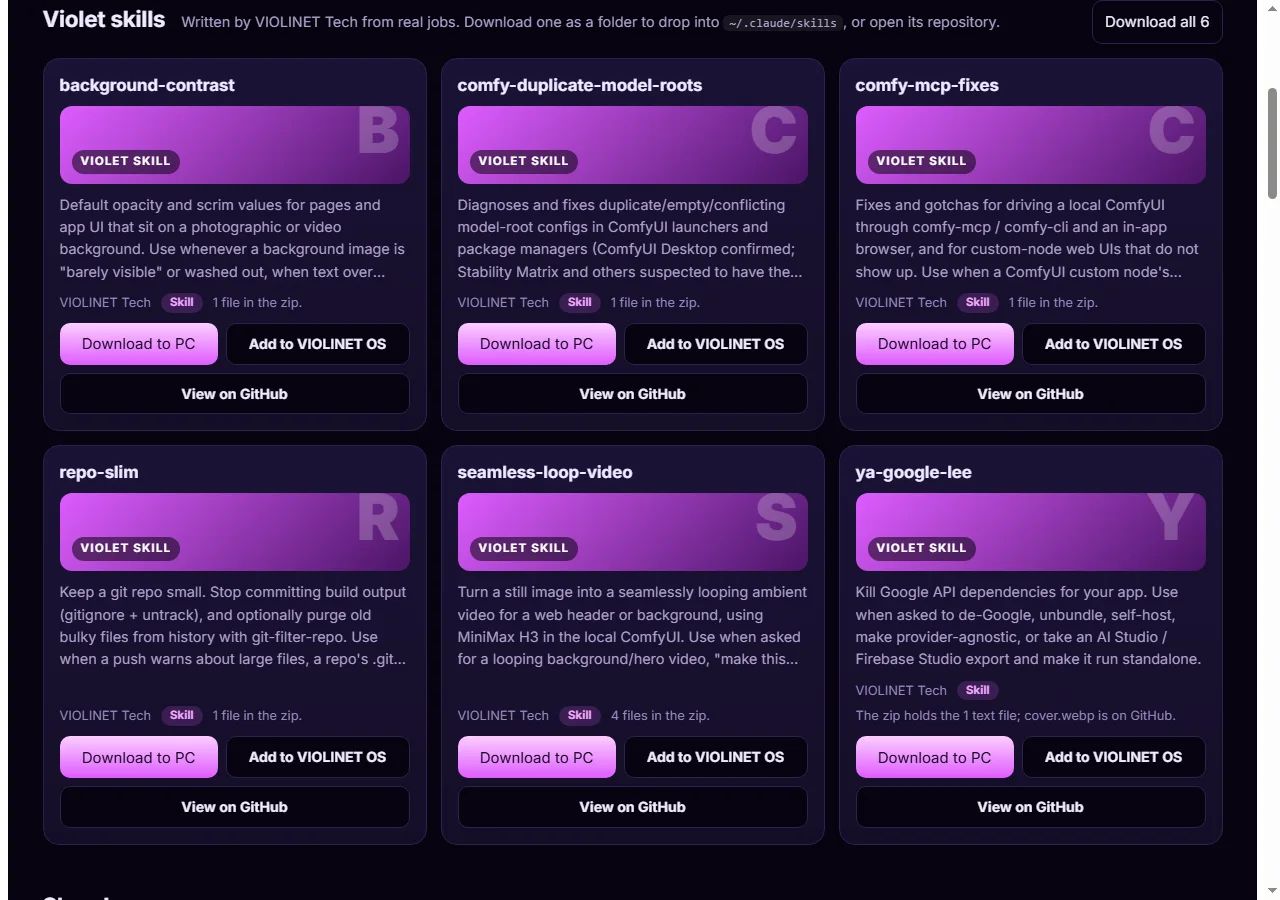View ya-google-lee on GitHub
This screenshot has height=900, width=1280.
(1031, 807)
